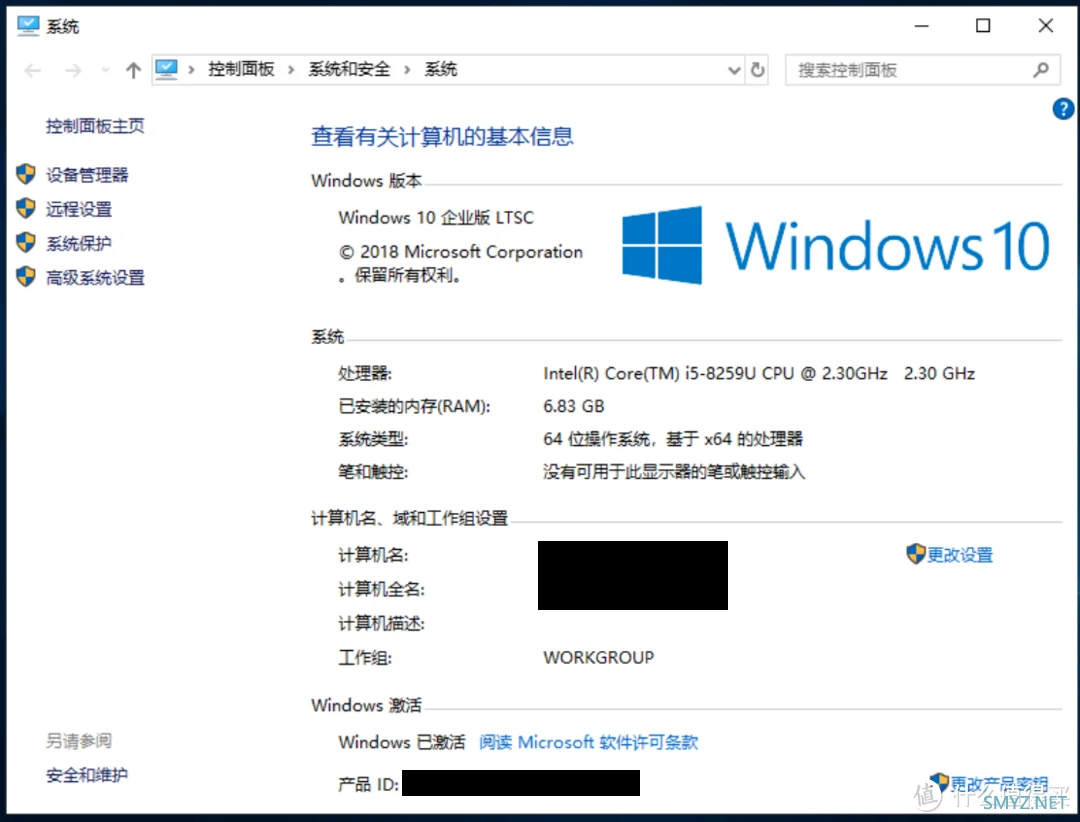The image size is (1080, 822).
Task: Click shield icon beside 设备管理器
Action: 25,174
